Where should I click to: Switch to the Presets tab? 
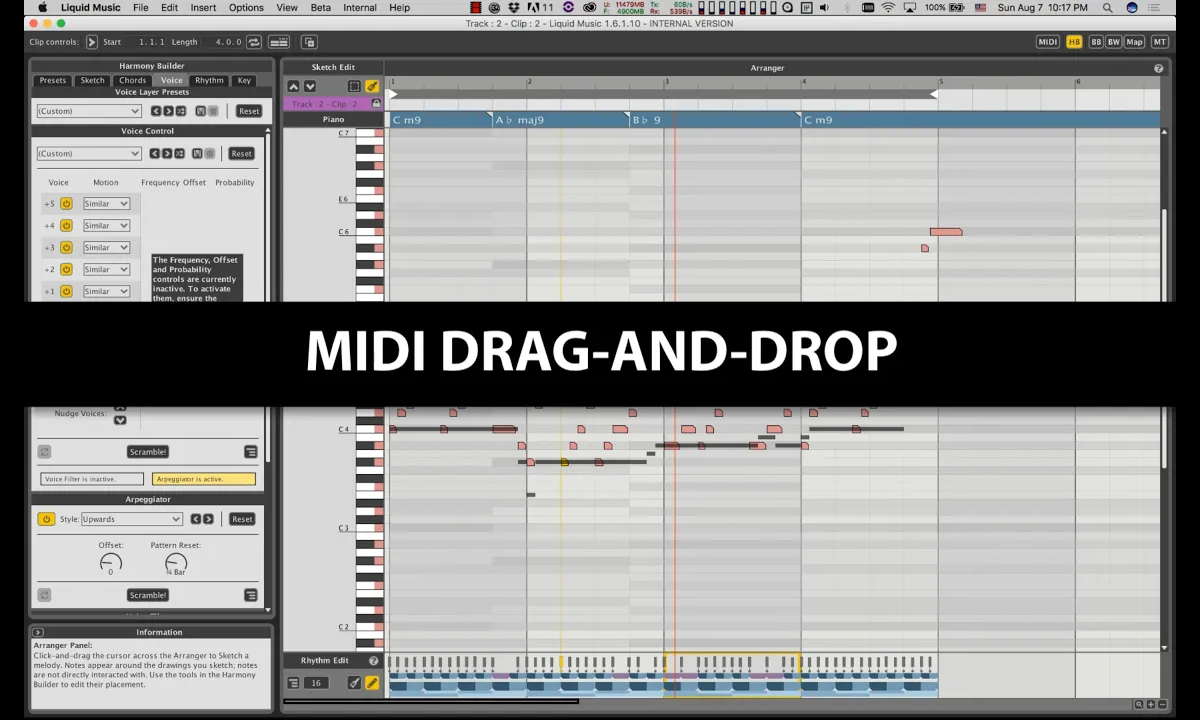(x=53, y=80)
